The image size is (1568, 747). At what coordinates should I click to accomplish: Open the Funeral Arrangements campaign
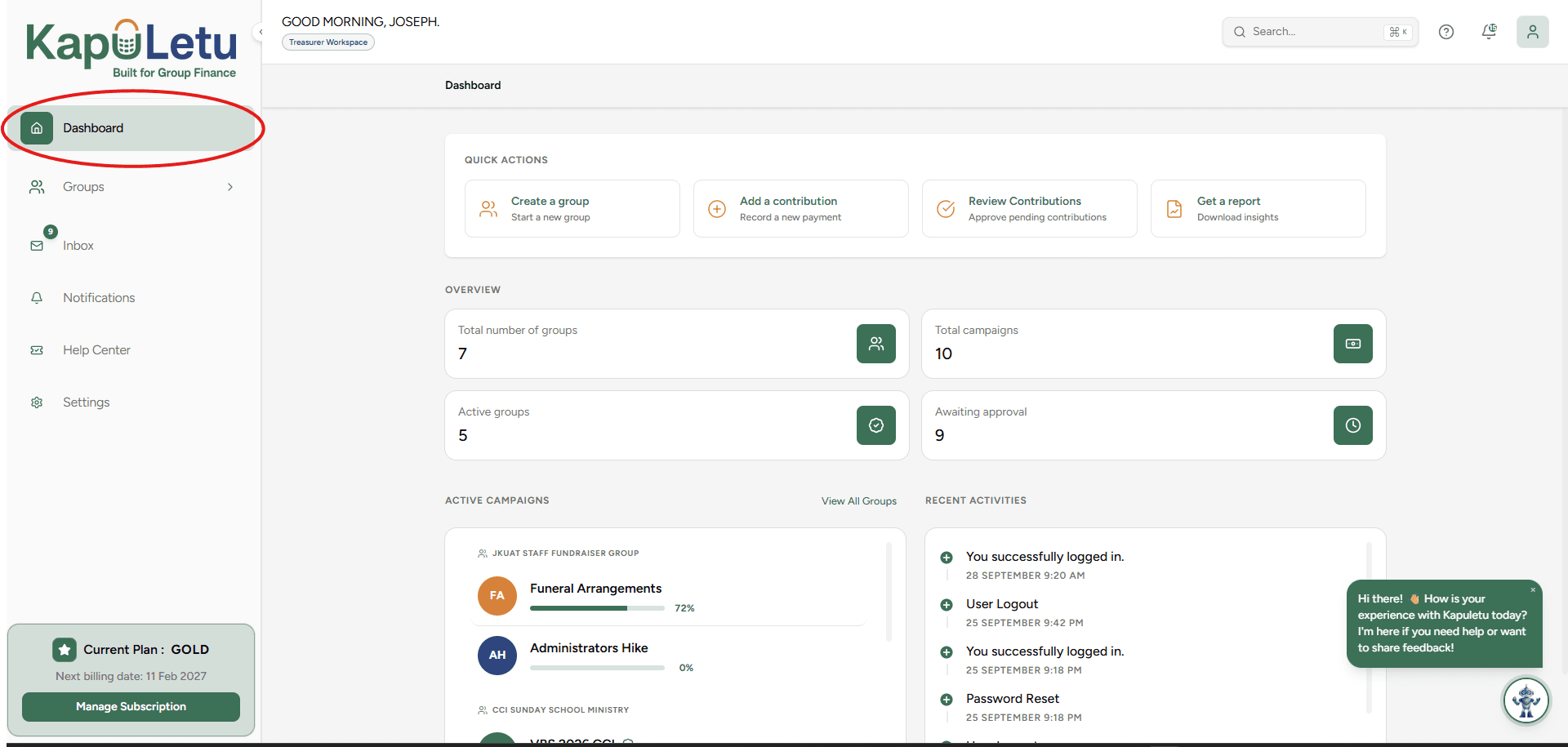[x=596, y=589]
